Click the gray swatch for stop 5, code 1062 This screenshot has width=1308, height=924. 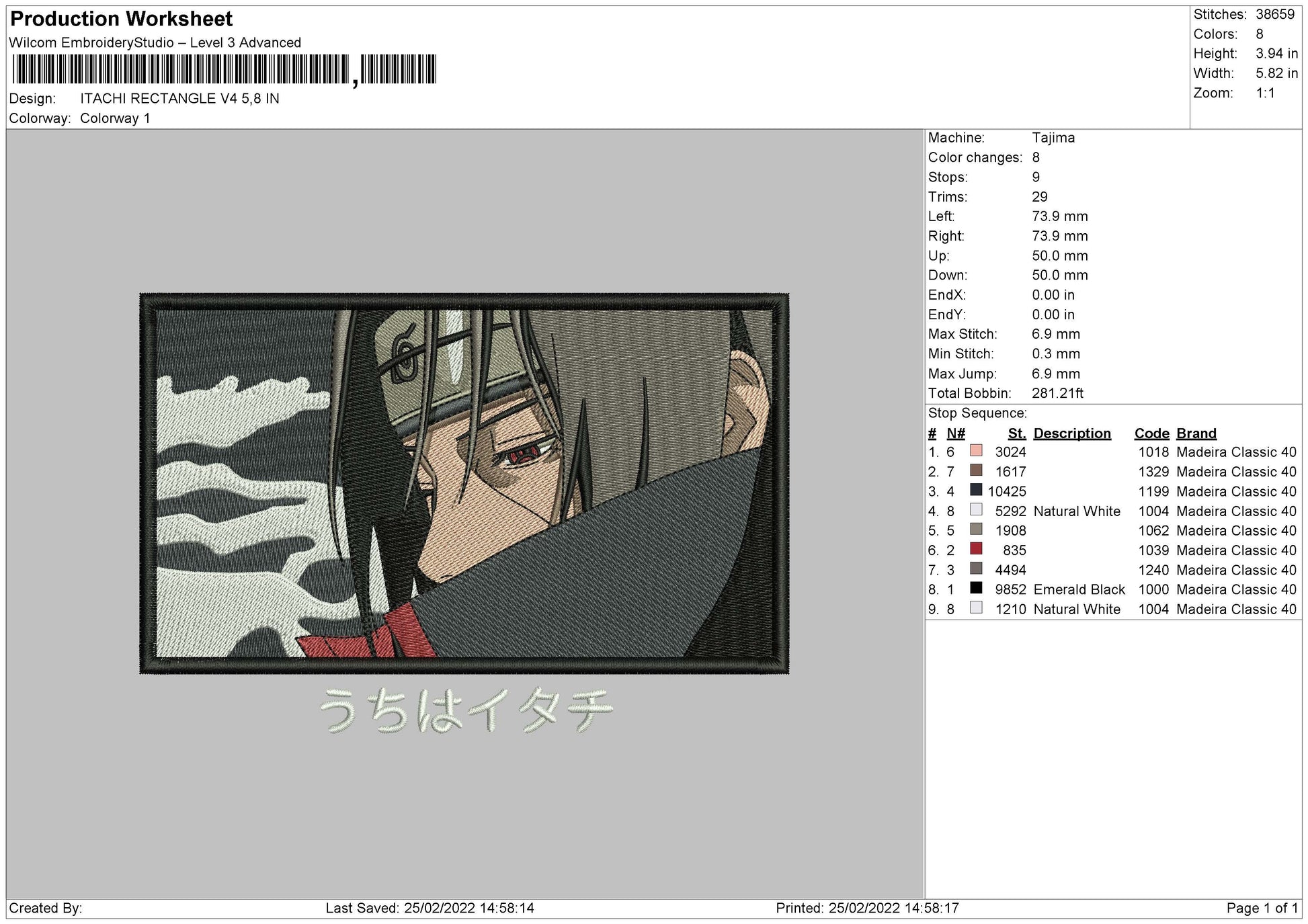976,530
